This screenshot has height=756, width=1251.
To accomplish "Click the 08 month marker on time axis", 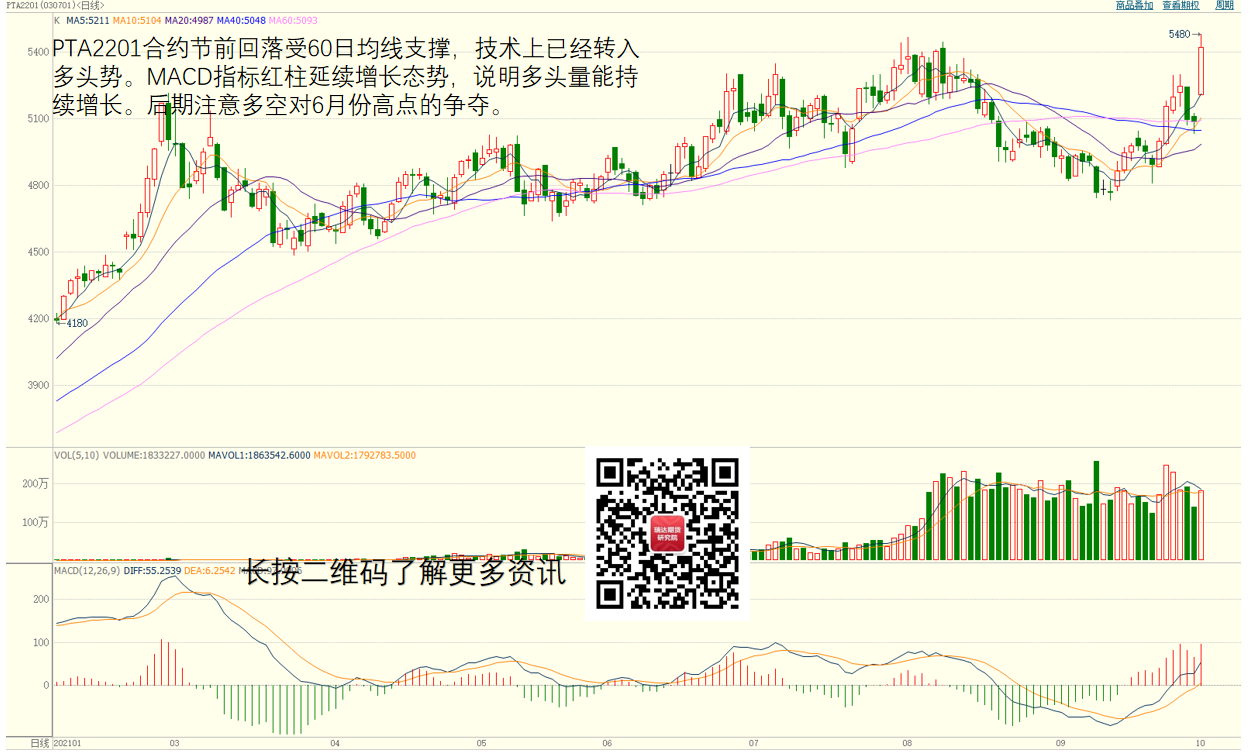I will [x=907, y=744].
